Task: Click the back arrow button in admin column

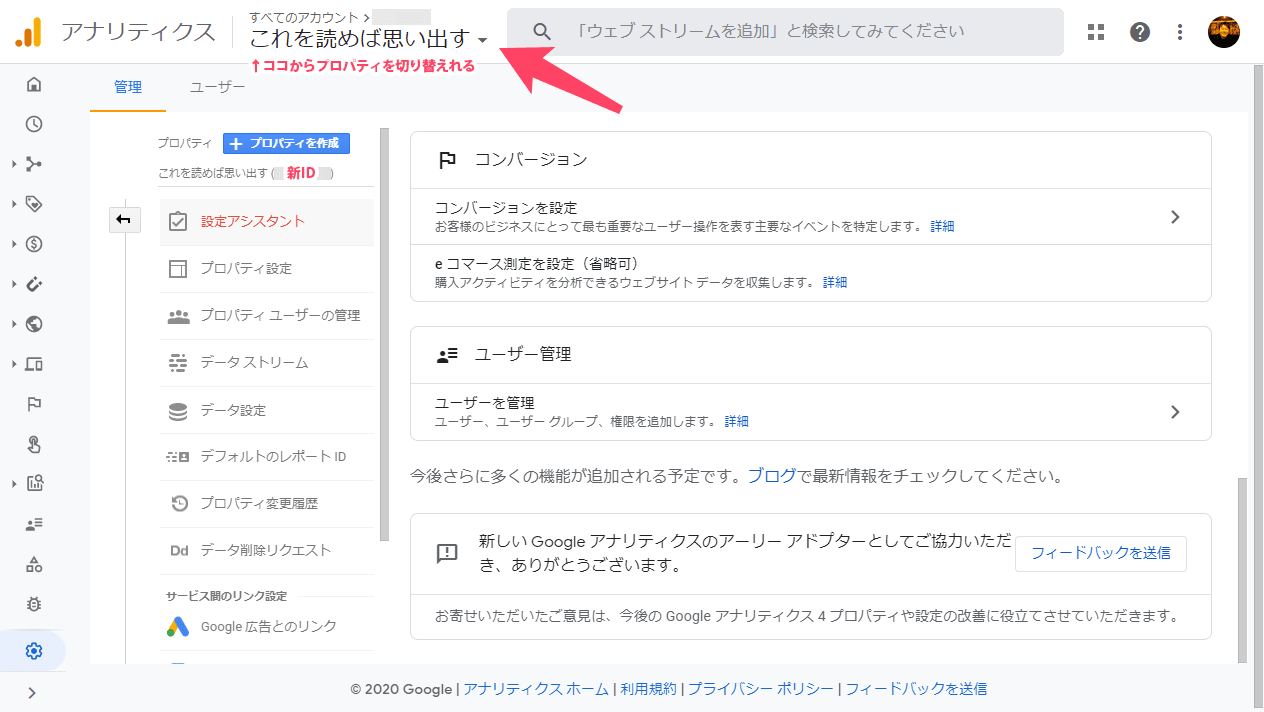Action: pos(124,220)
